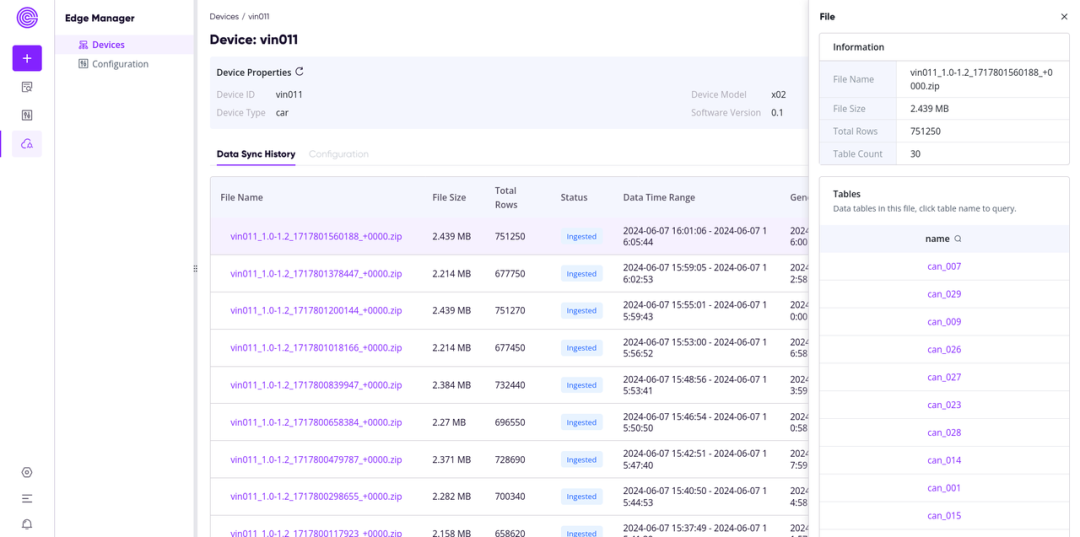Refresh Device Properties with the reload icon

coord(299,72)
